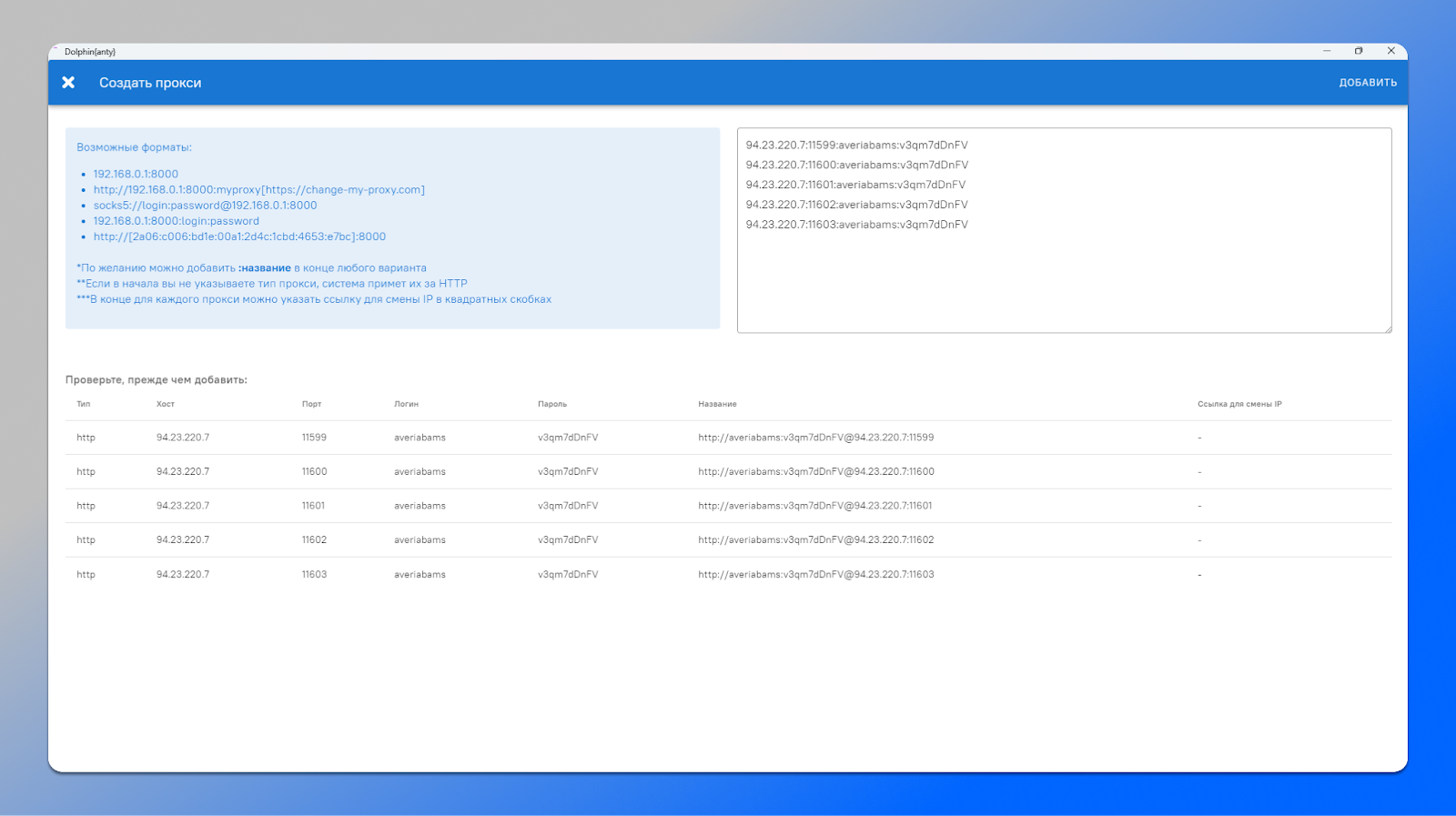Click the Хост column header
Image resolution: width=1456 pixels, height=816 pixels.
point(166,404)
